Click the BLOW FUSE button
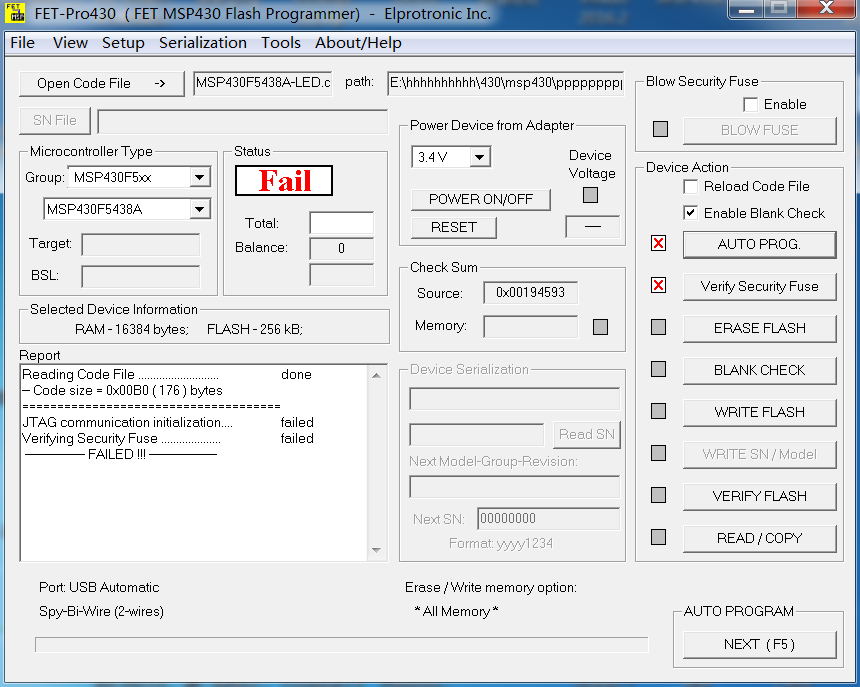The image size is (860, 687). click(760, 130)
